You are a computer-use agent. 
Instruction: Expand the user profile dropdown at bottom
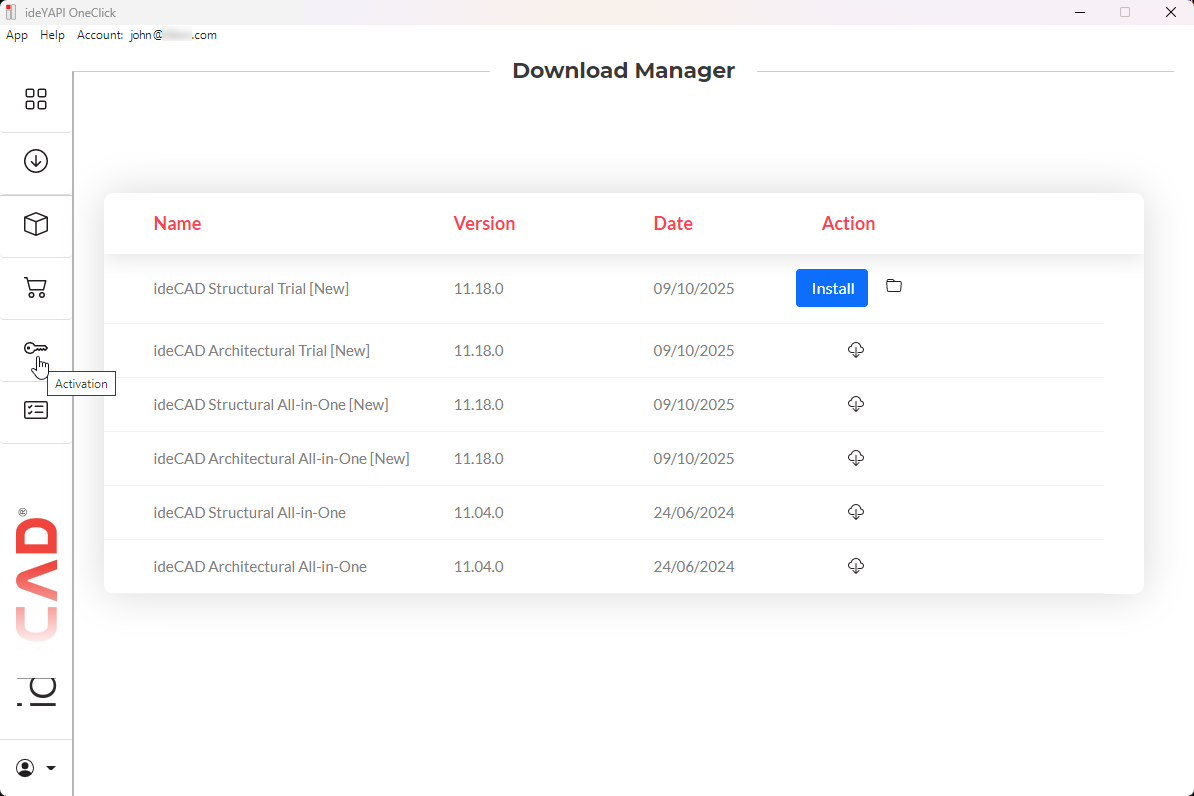[x=36, y=768]
